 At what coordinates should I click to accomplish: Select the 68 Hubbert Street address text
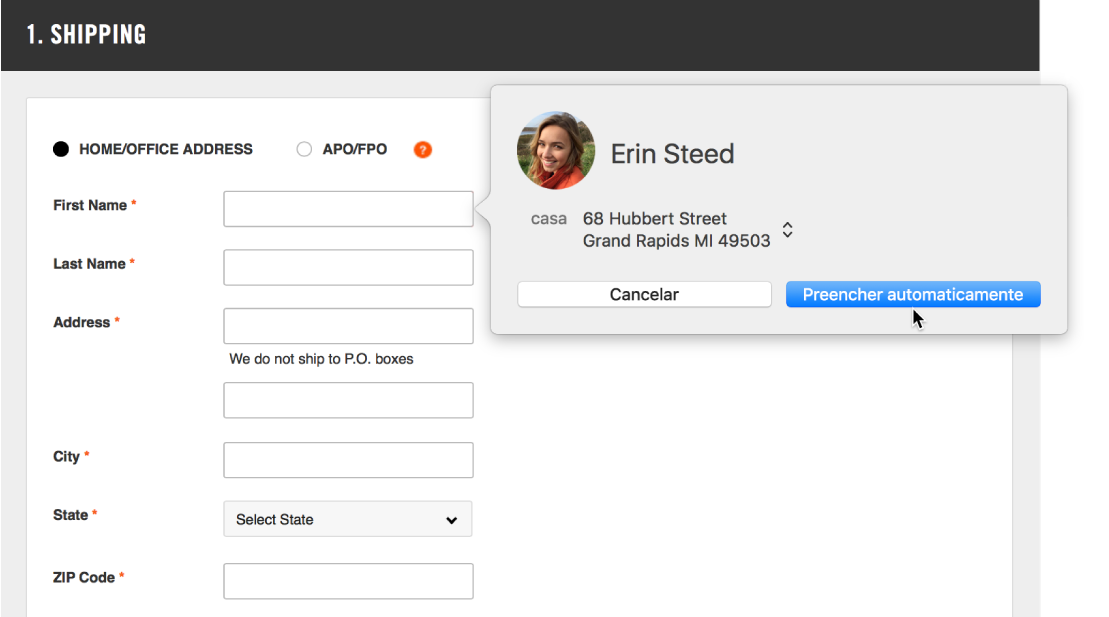point(654,219)
